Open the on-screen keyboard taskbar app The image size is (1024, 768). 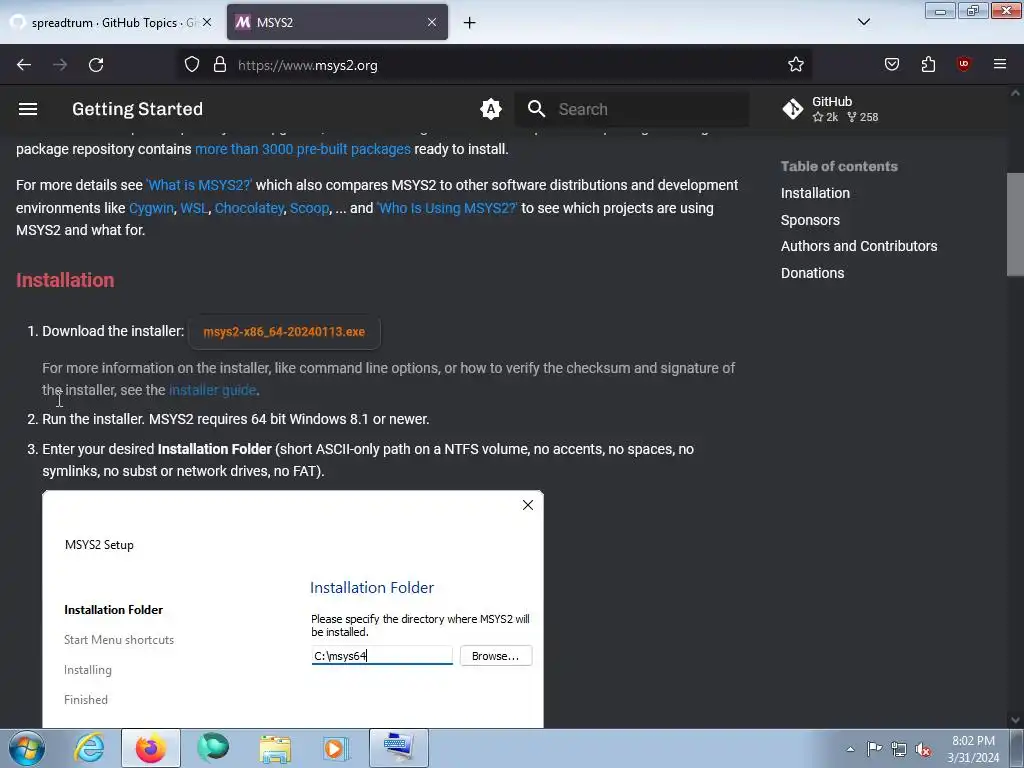click(399, 748)
